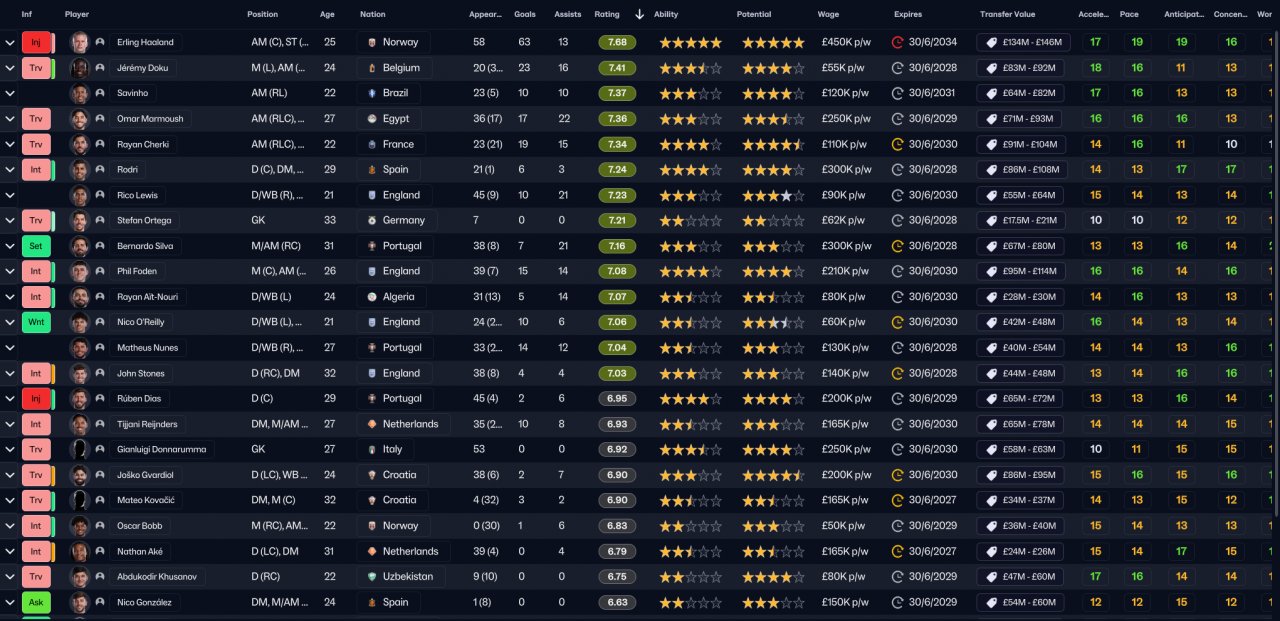Click Bernardo Silva's green Set status badge
The width and height of the screenshot is (1280, 621).
point(36,246)
